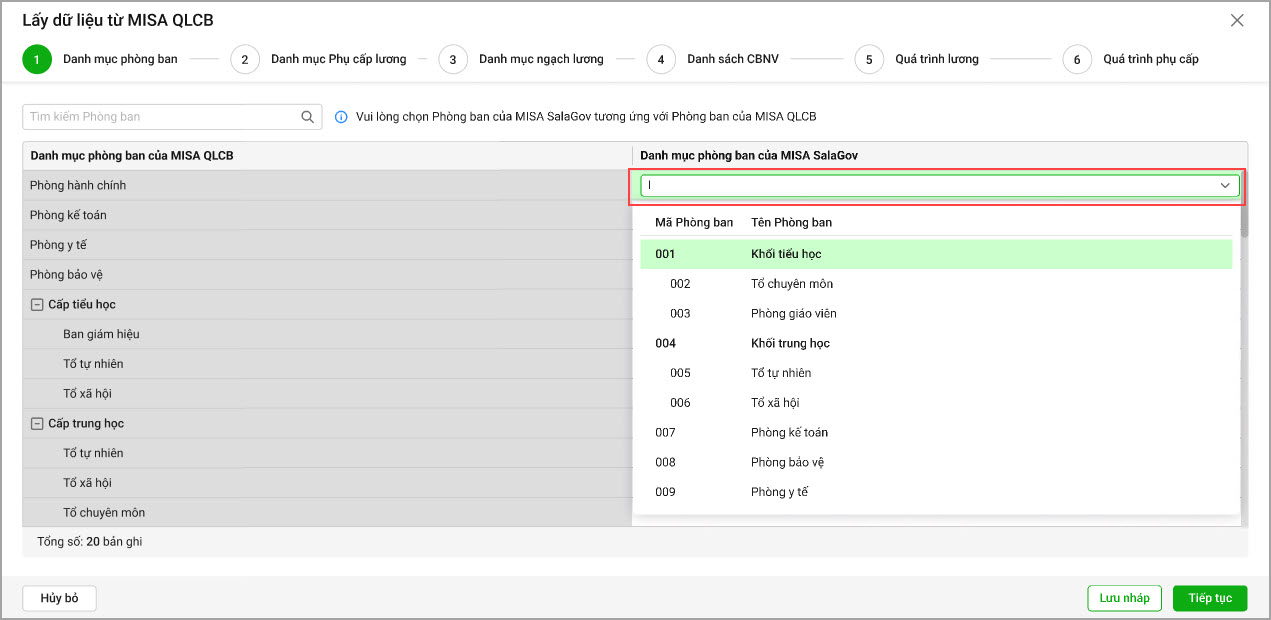Select Phòng giáo viên option 003
The image size is (1271, 620).
pos(793,314)
